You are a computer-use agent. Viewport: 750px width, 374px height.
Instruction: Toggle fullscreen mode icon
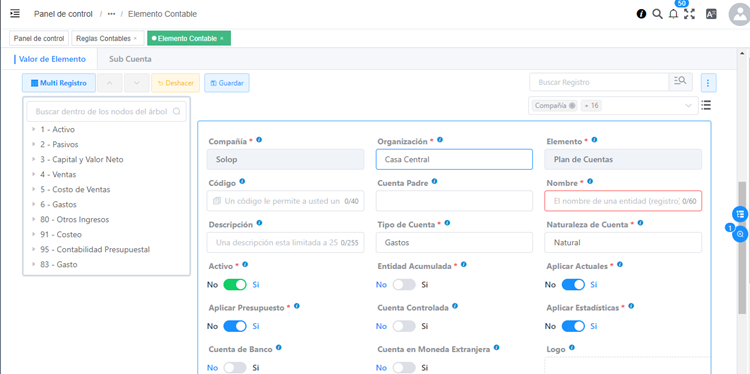tap(689, 14)
